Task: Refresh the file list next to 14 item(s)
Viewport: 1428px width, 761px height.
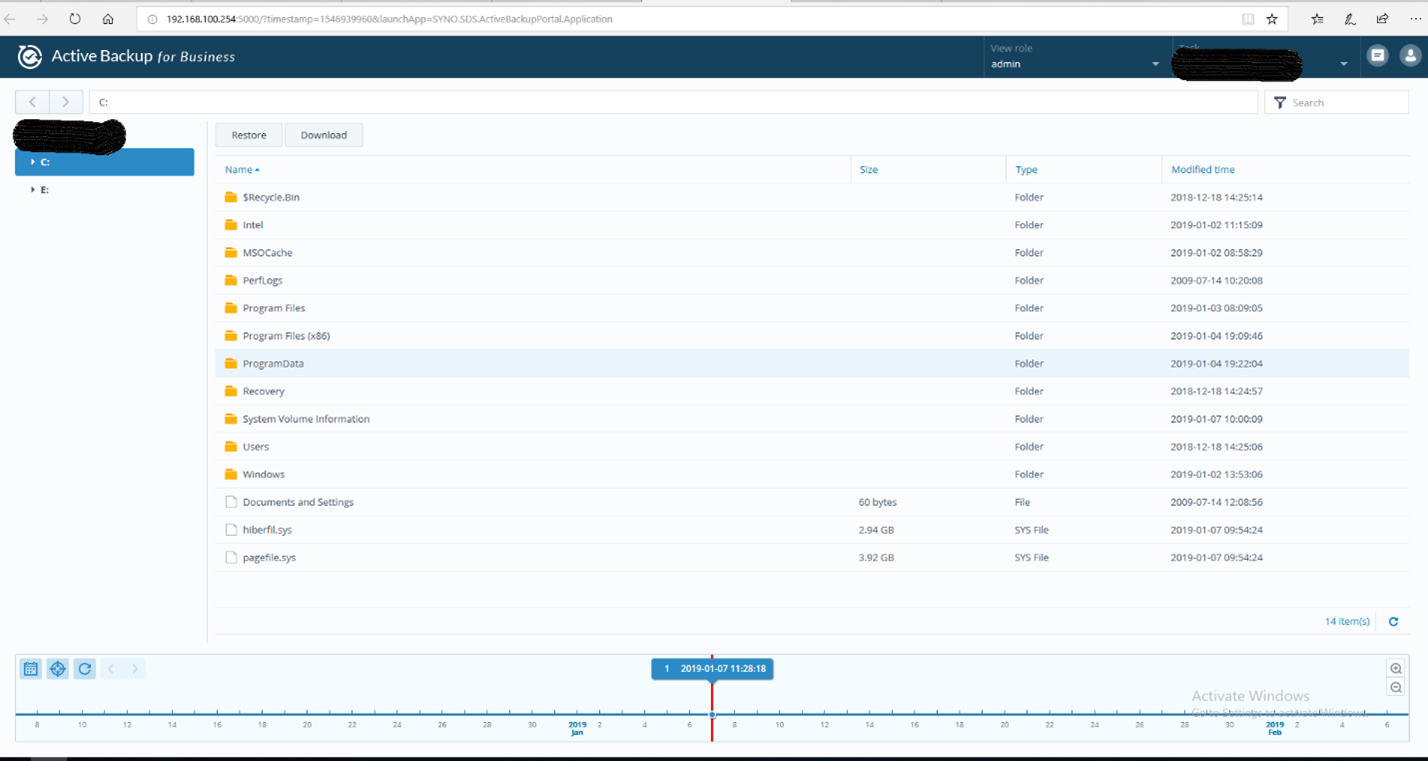Action: tap(1393, 622)
